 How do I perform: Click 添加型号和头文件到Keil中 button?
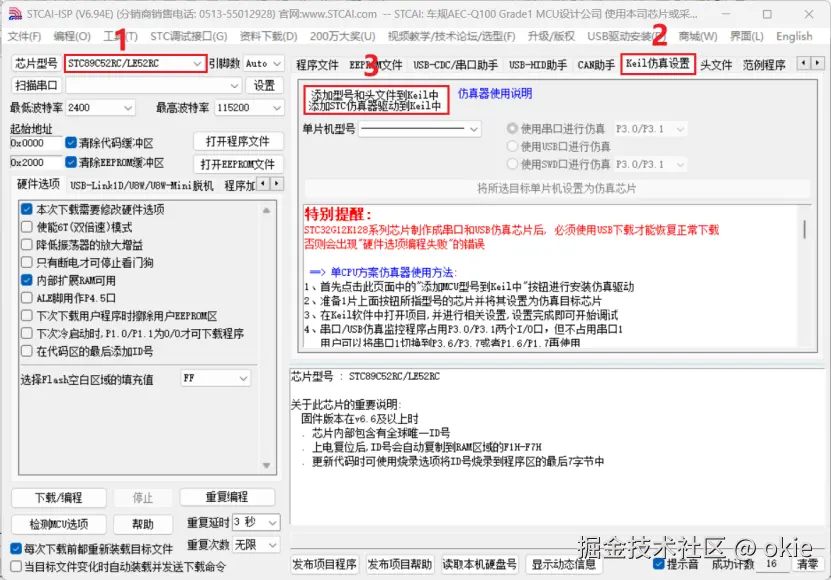(376, 100)
